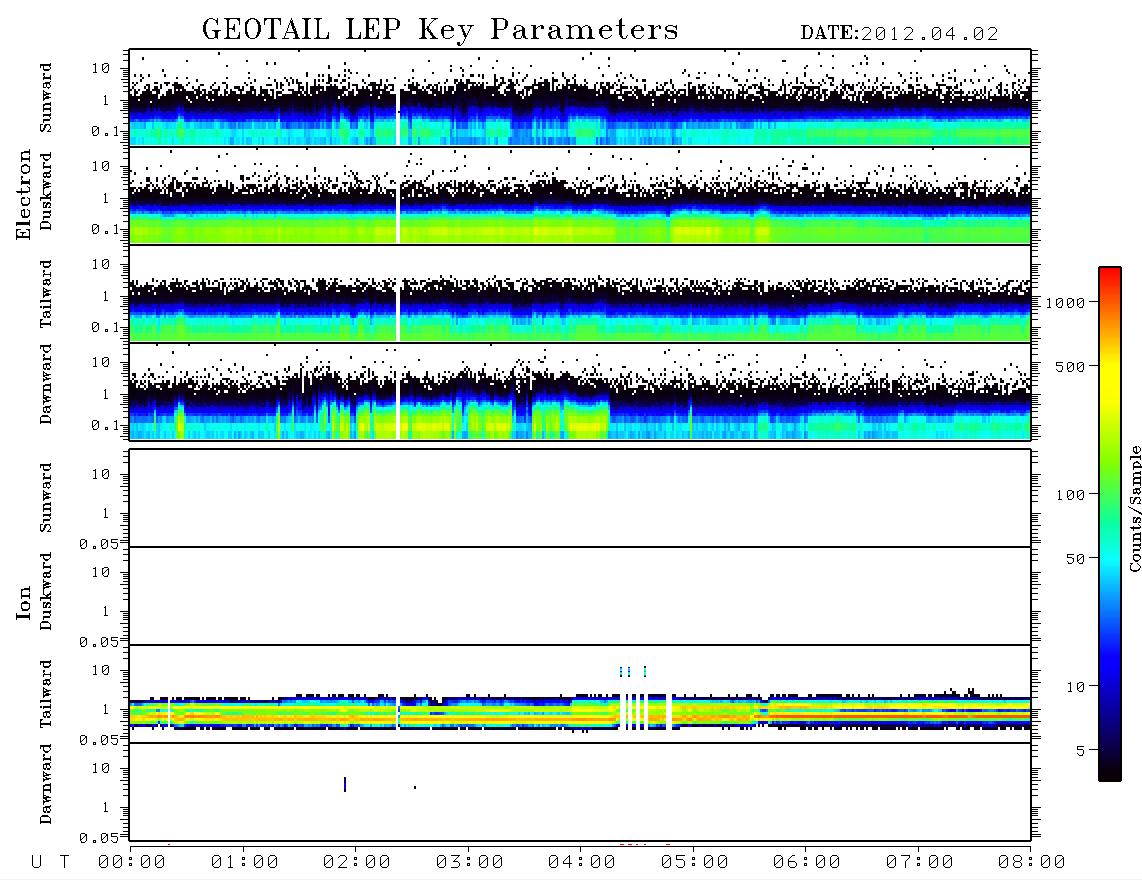Screen dimensions: 1142x880
Task: Click the empty Ion Sunward panel
Action: [x=580, y=498]
